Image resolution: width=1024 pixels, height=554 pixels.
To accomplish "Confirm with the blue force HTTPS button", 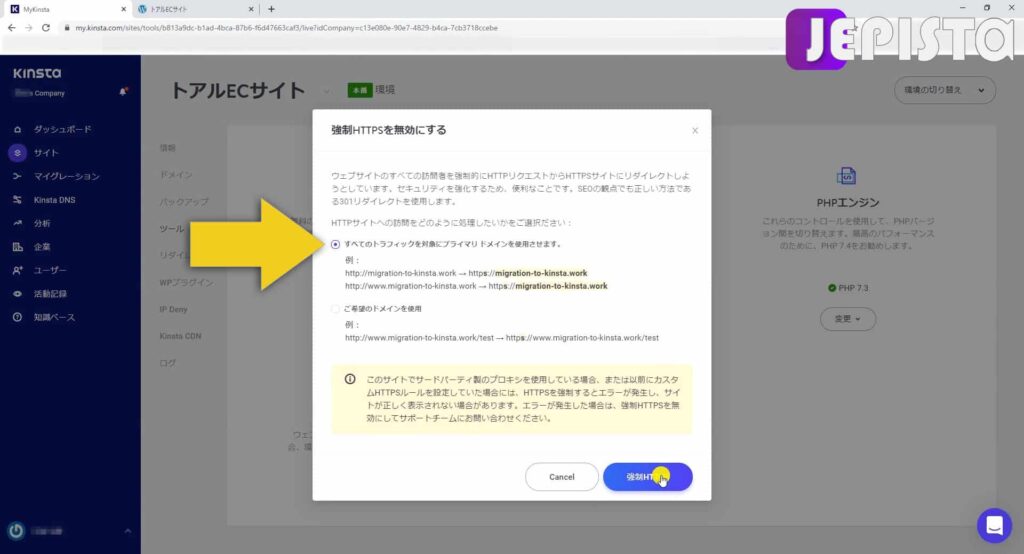I will pos(647,477).
